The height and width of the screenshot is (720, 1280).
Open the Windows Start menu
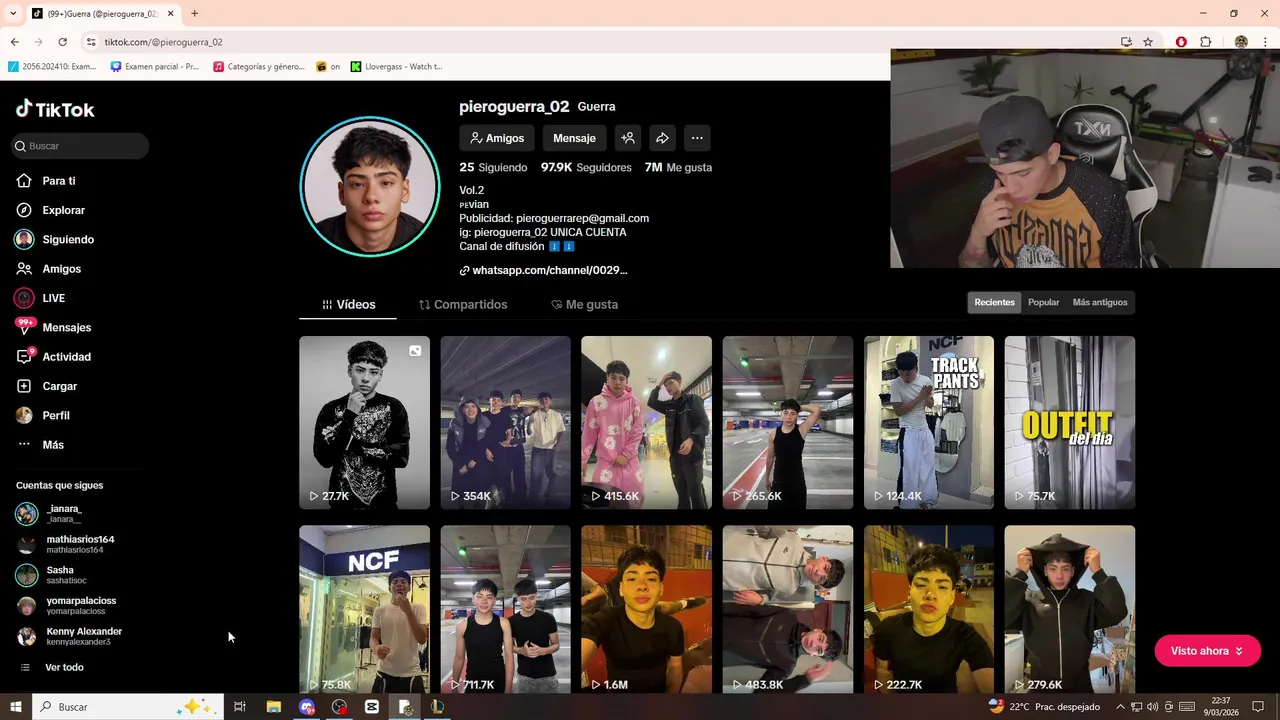click(x=15, y=706)
